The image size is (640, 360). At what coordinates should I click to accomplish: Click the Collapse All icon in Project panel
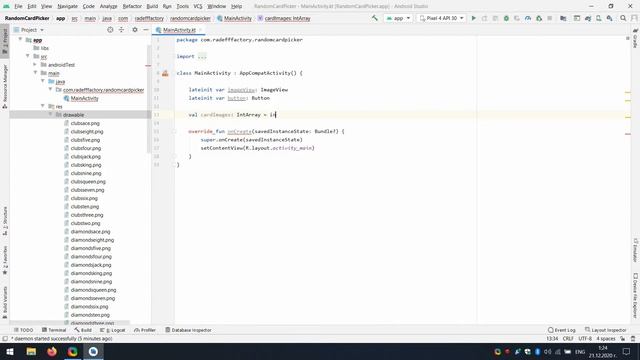point(121,30)
